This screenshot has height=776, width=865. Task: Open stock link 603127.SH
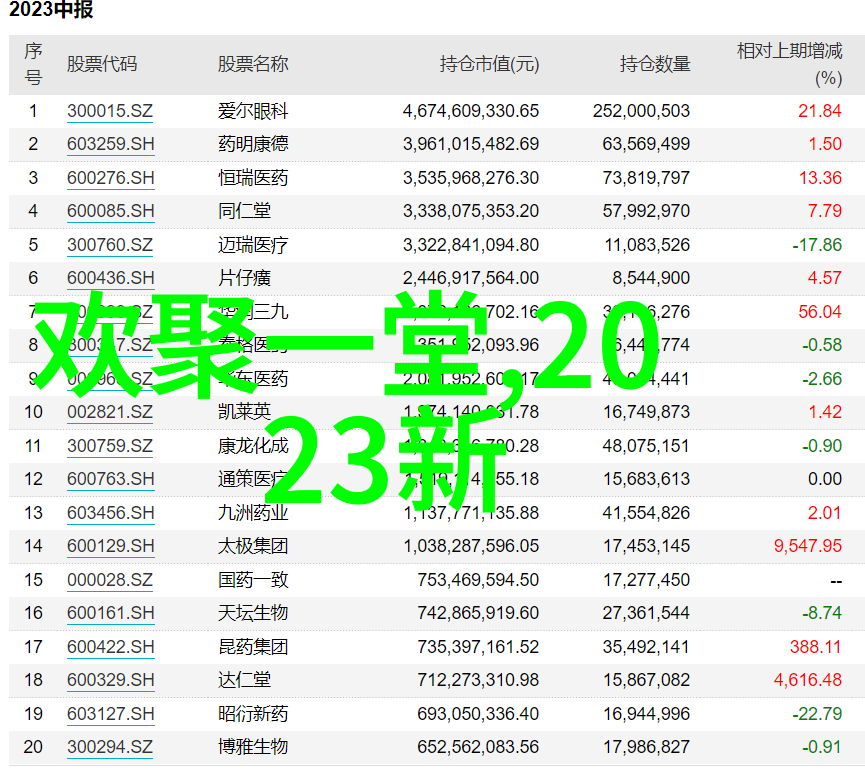pyautogui.click(x=110, y=714)
